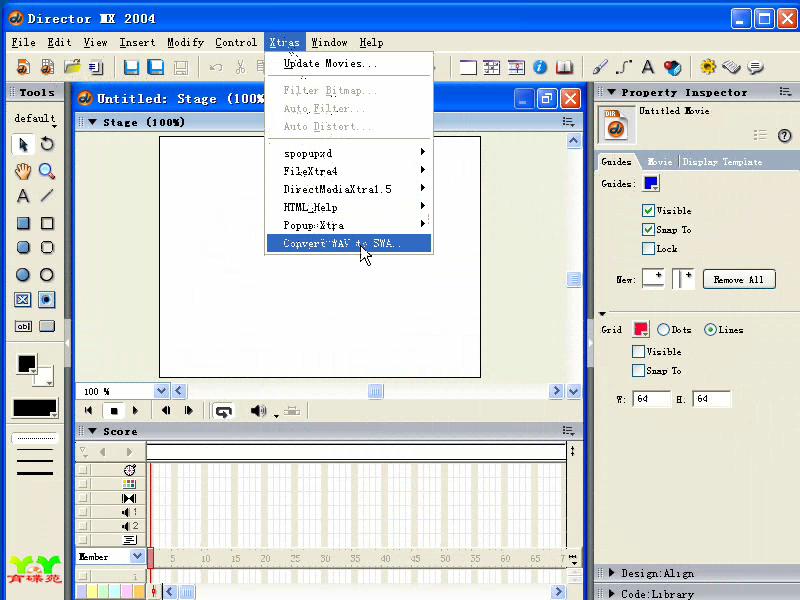This screenshot has height=600, width=800.
Task: Open the volume control dropdown on Stage
Action: pos(276,415)
